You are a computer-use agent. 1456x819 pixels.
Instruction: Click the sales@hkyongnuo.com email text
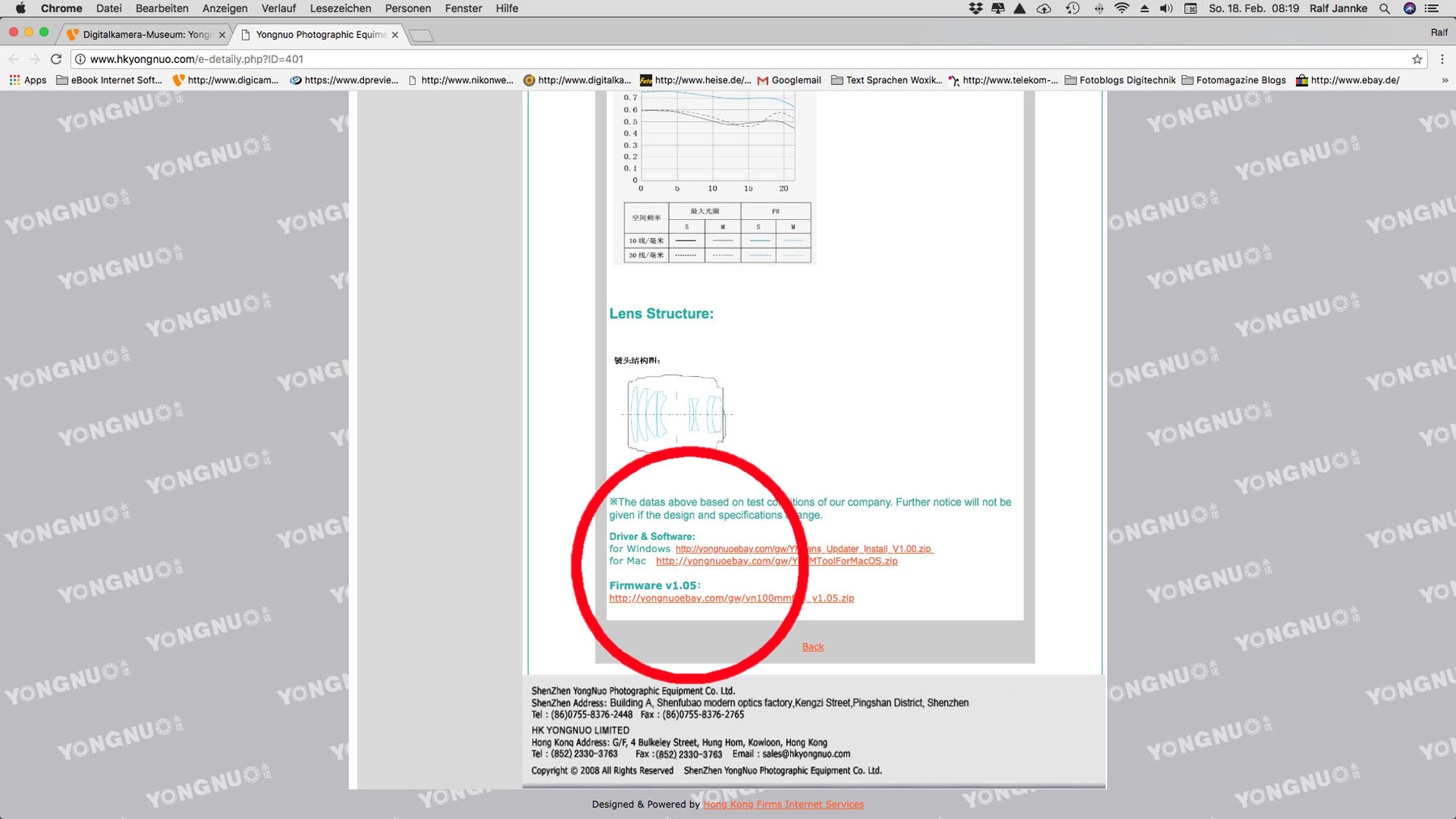tap(806, 754)
